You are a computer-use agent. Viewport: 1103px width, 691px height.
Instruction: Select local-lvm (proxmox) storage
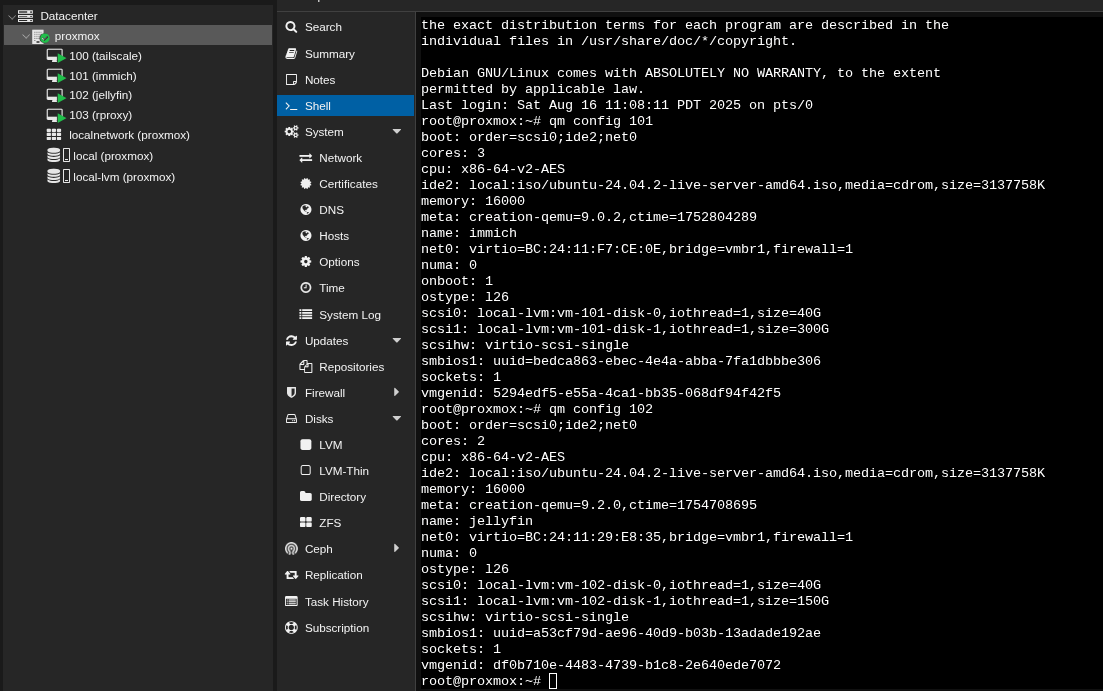click(x=123, y=177)
